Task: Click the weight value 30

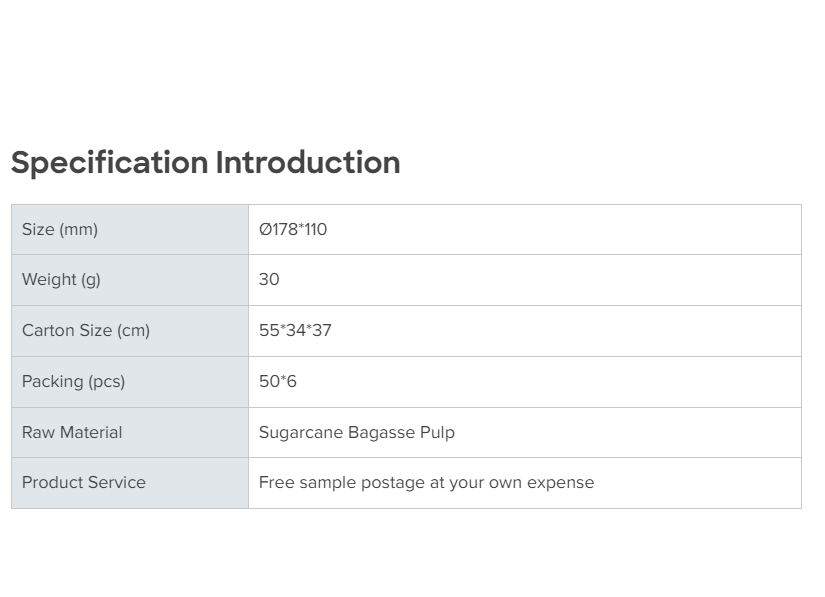Action: 269,280
